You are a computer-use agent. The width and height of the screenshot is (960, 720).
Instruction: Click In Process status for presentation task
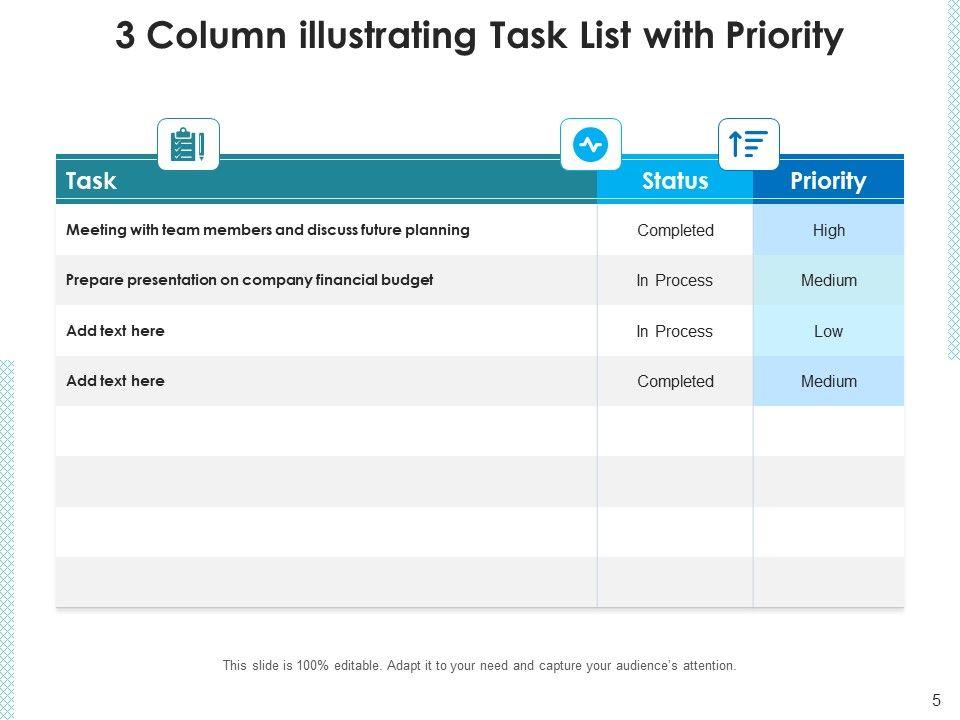pyautogui.click(x=675, y=280)
